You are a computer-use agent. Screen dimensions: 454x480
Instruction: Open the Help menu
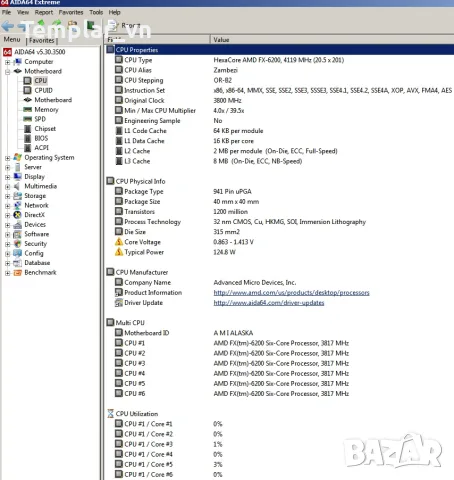pyautogui.click(x=114, y=12)
